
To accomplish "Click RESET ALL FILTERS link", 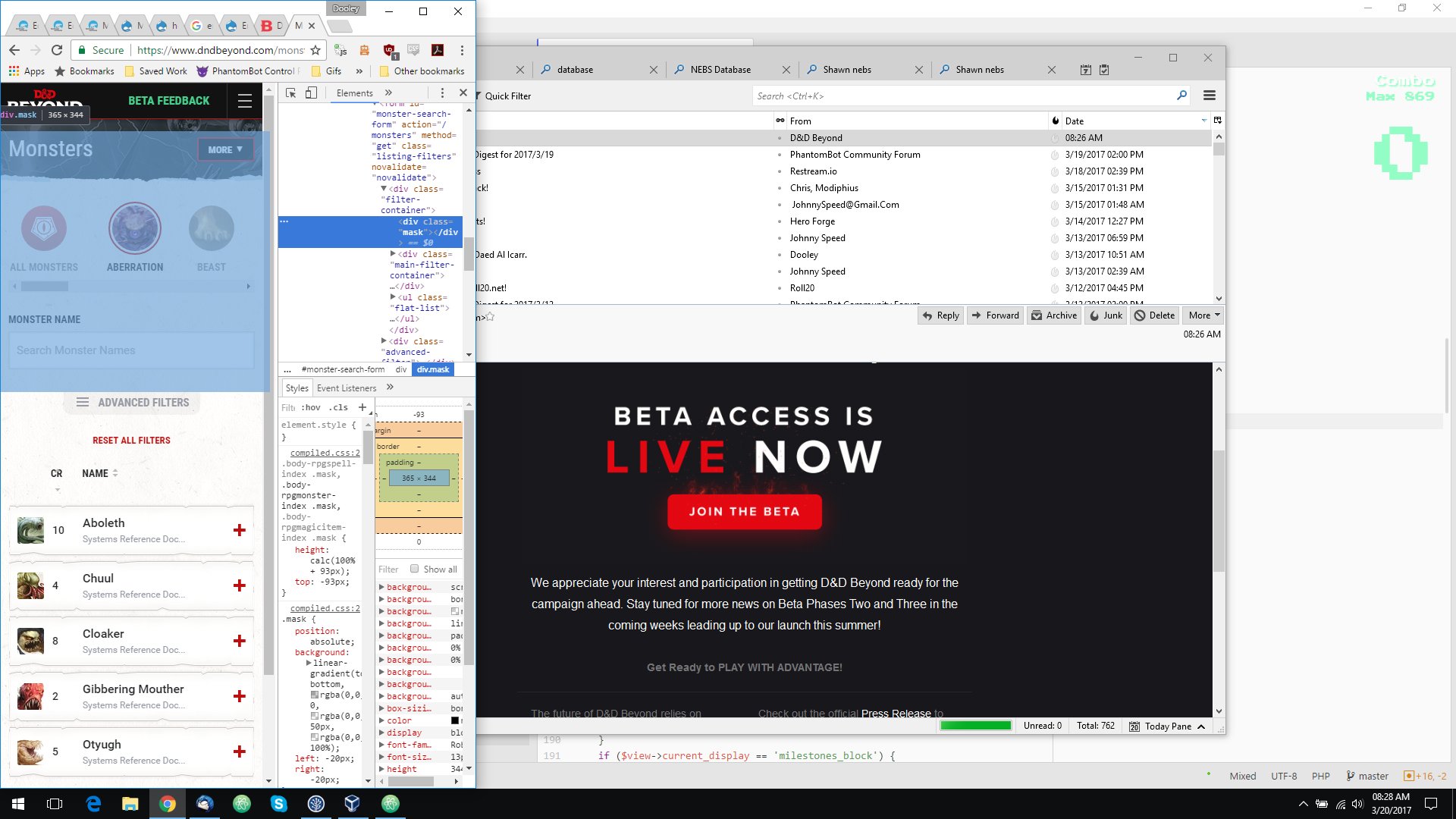I will (131, 440).
